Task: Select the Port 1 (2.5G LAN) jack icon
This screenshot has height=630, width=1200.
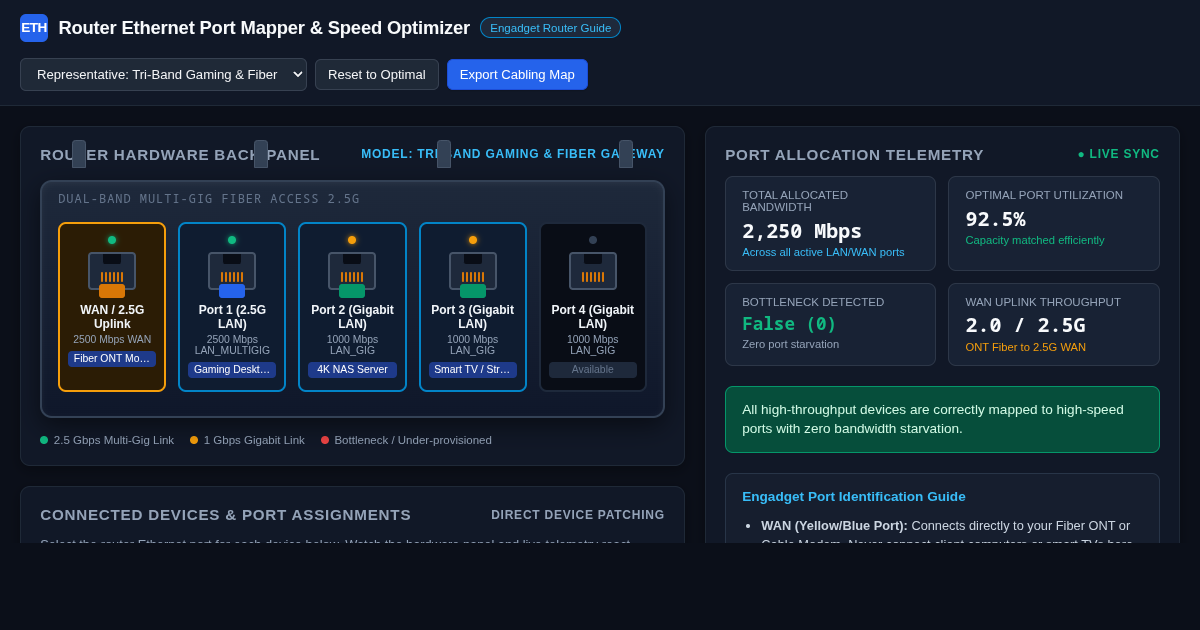Action: pyautogui.click(x=232, y=273)
